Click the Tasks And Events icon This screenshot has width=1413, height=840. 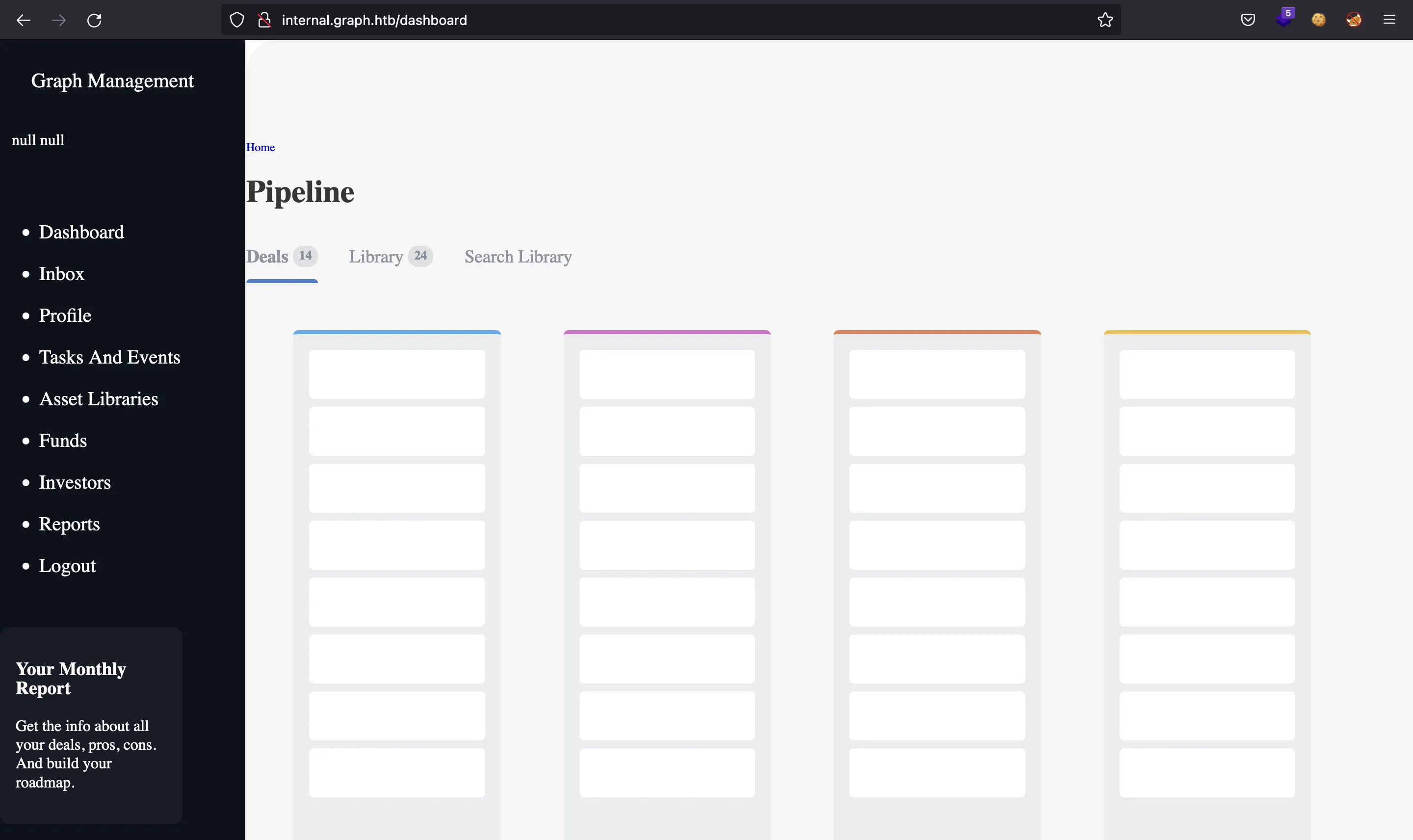pyautogui.click(x=109, y=357)
